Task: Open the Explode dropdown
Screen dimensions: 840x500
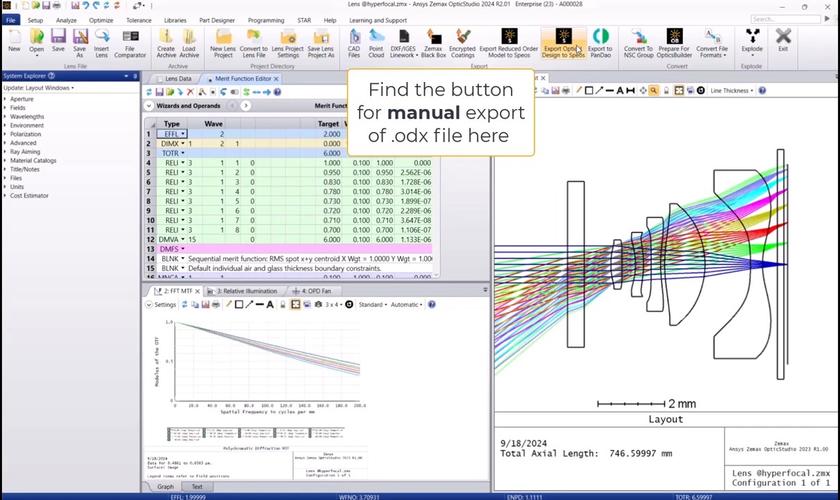Action: 752,43
